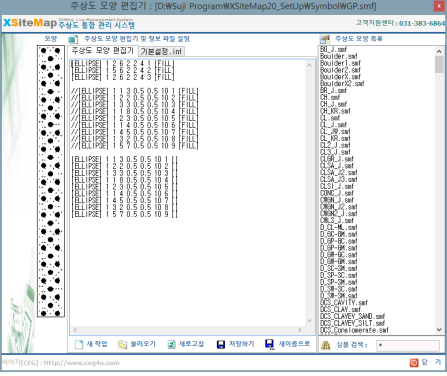
Task: Click the symbol pattern preview thumbnail
Action: pos(51,181)
